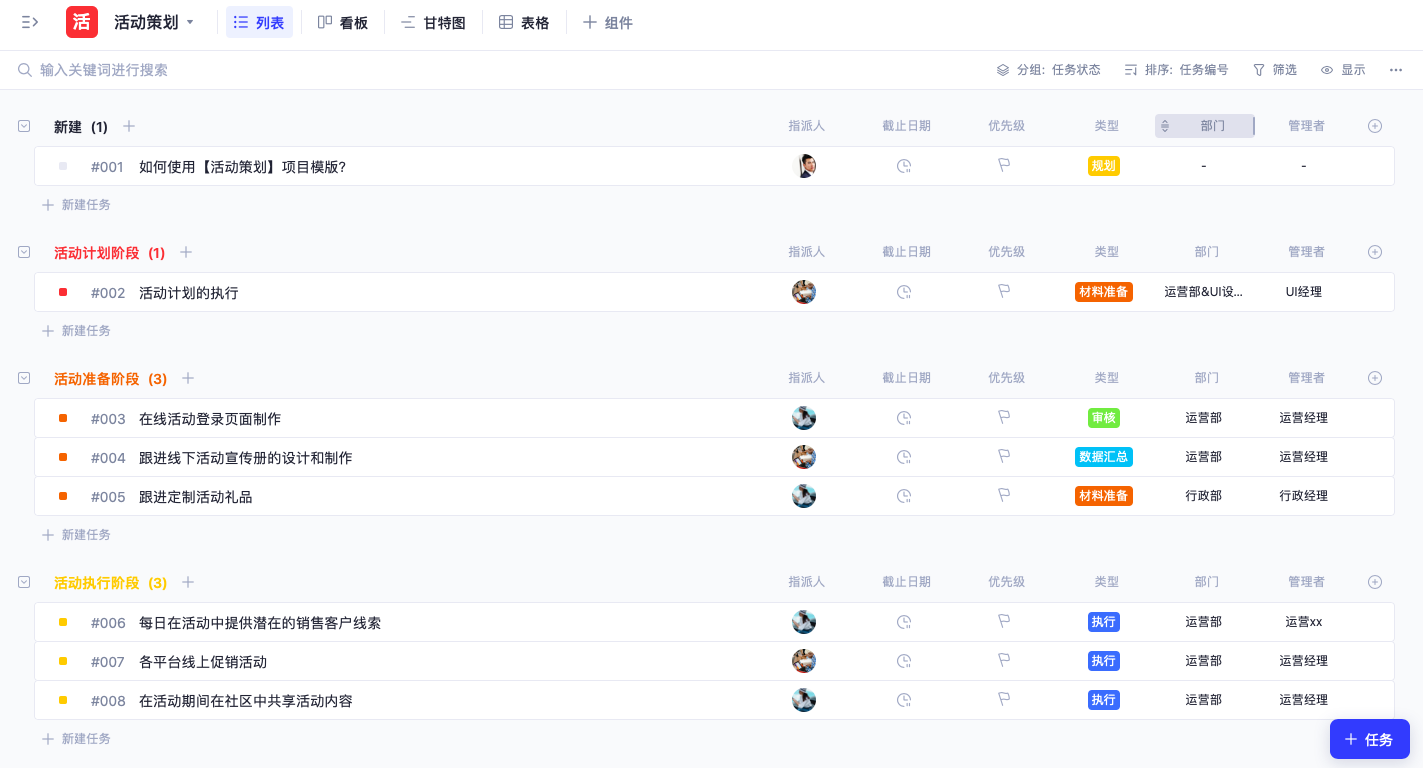Collapse the left sidebar using the arrow icon
This screenshot has width=1423, height=768.
point(30,22)
